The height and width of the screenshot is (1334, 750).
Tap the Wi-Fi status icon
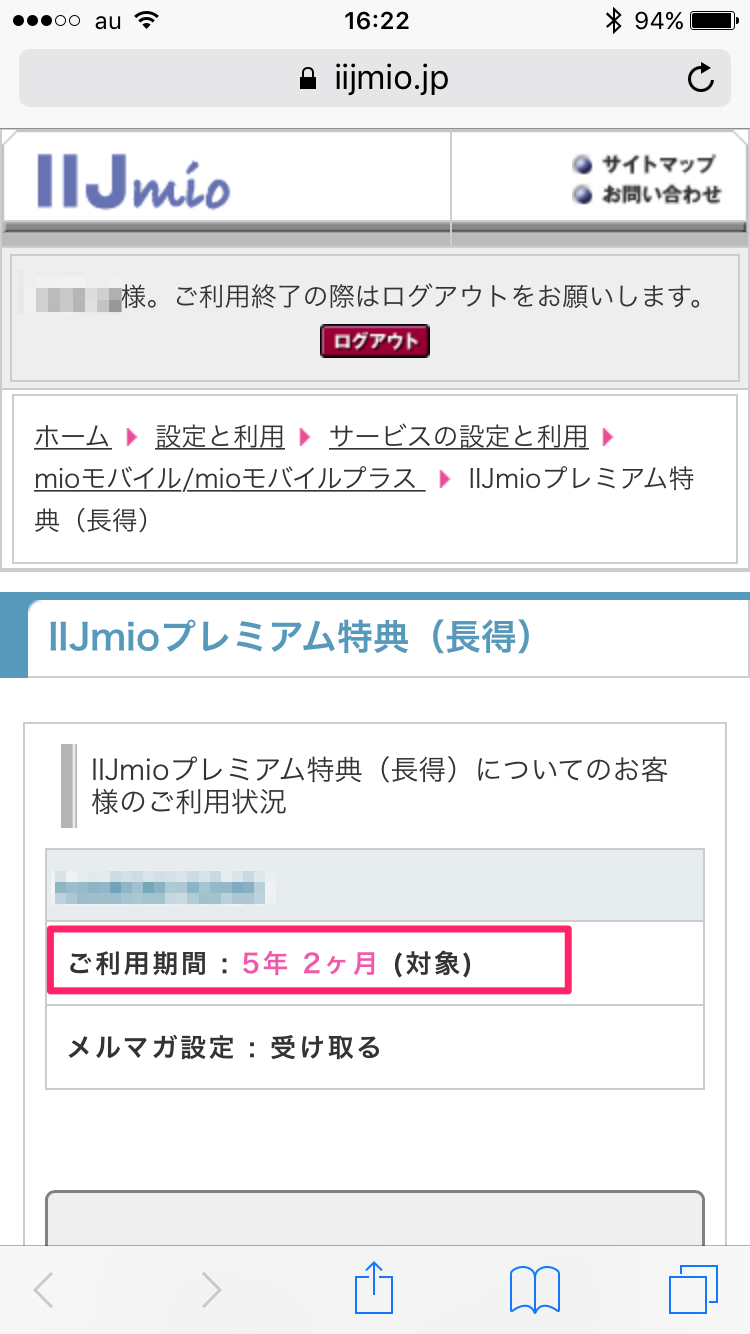click(147, 20)
